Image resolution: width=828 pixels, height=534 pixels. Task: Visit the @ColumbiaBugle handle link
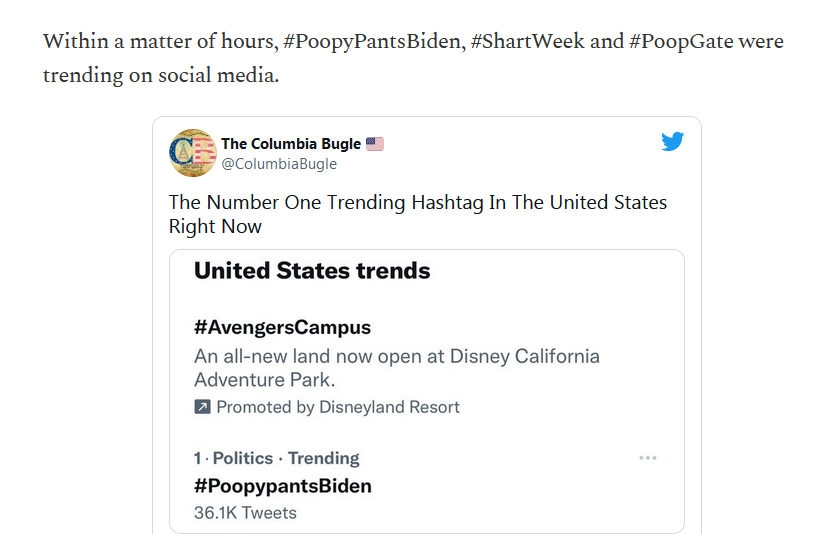[x=279, y=164]
